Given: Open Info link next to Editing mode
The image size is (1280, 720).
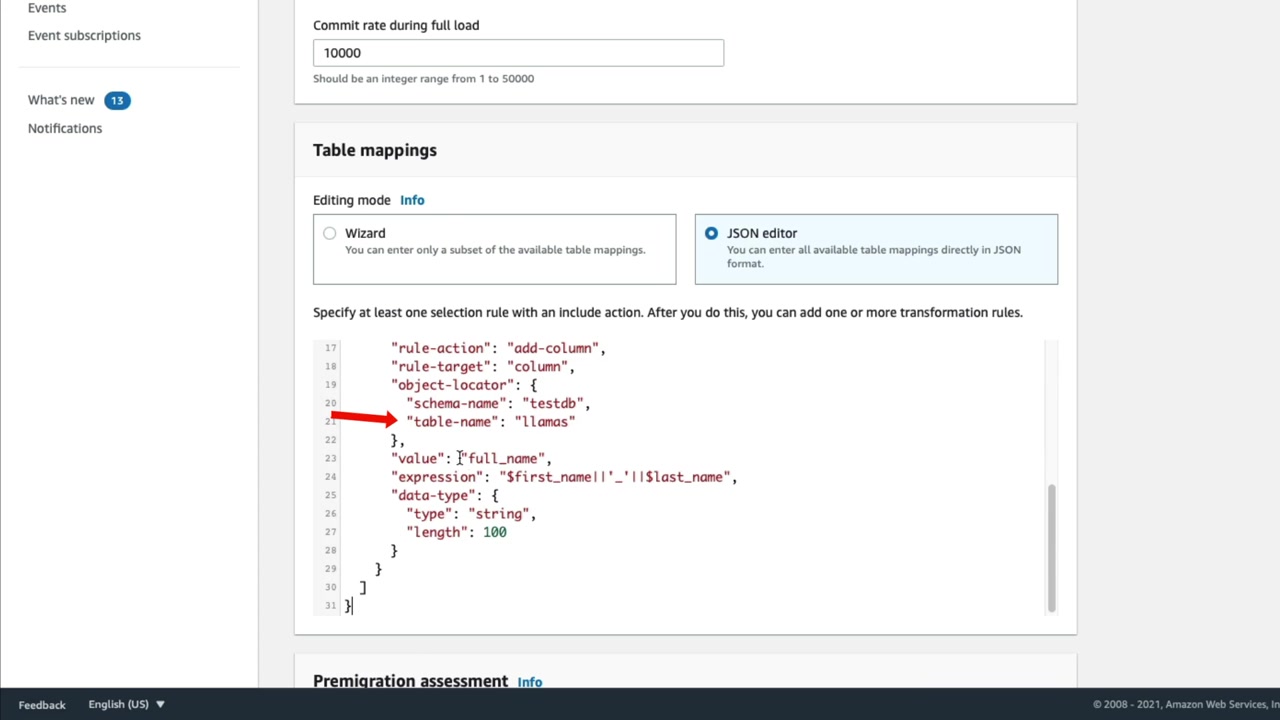Looking at the screenshot, I should tap(412, 200).
